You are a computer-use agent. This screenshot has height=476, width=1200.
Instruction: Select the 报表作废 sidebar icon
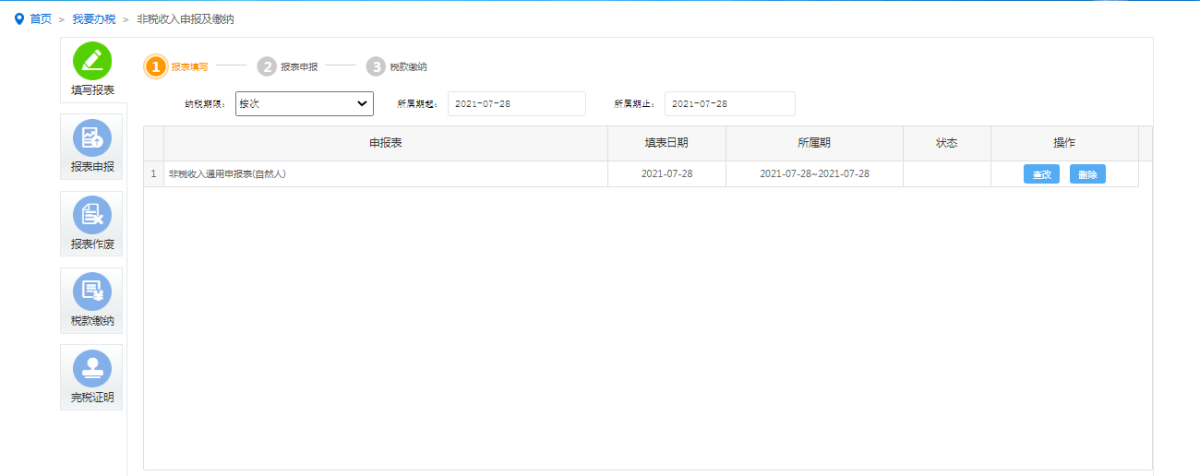click(x=92, y=215)
